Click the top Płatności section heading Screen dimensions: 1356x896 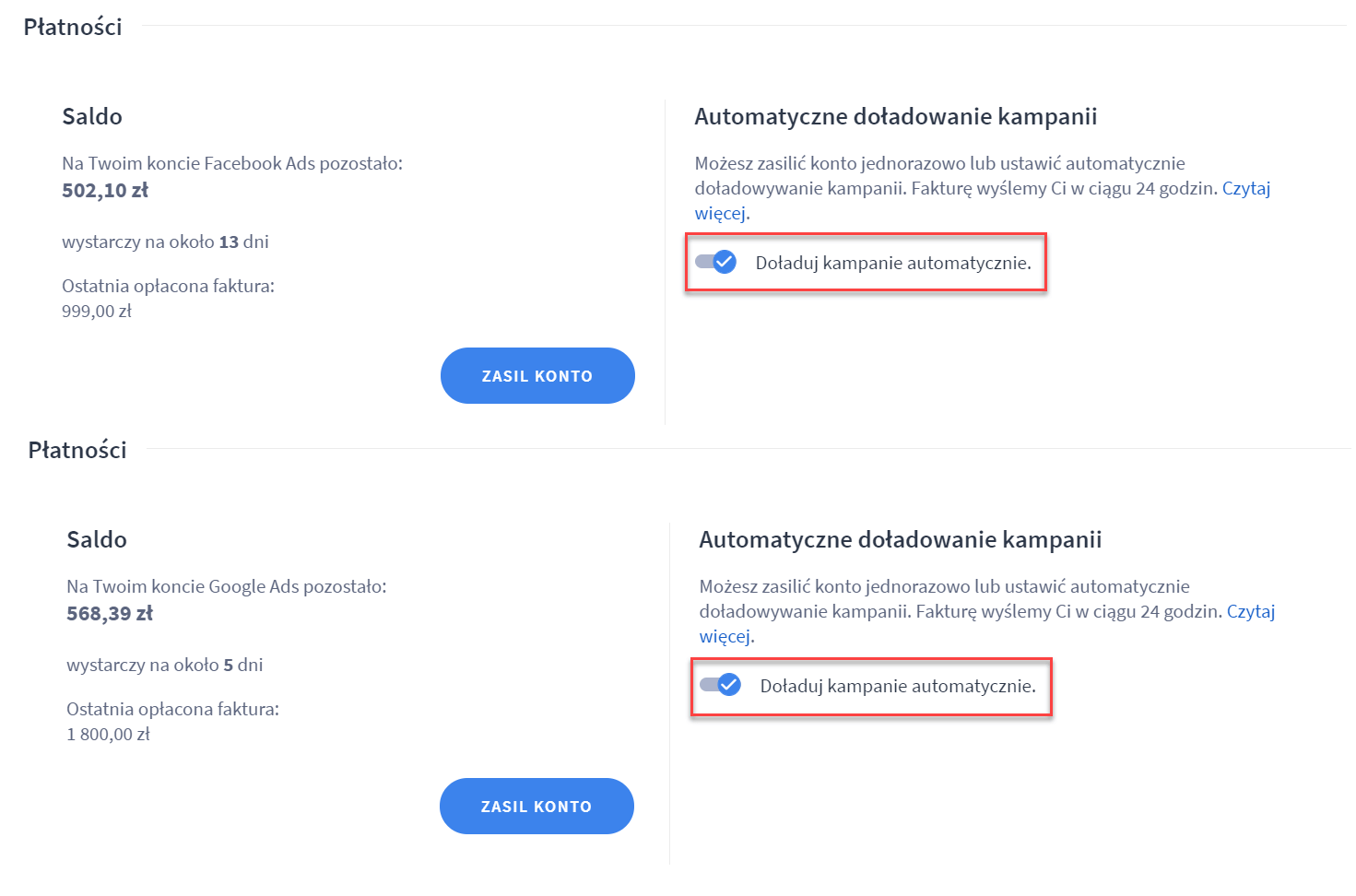73,28
